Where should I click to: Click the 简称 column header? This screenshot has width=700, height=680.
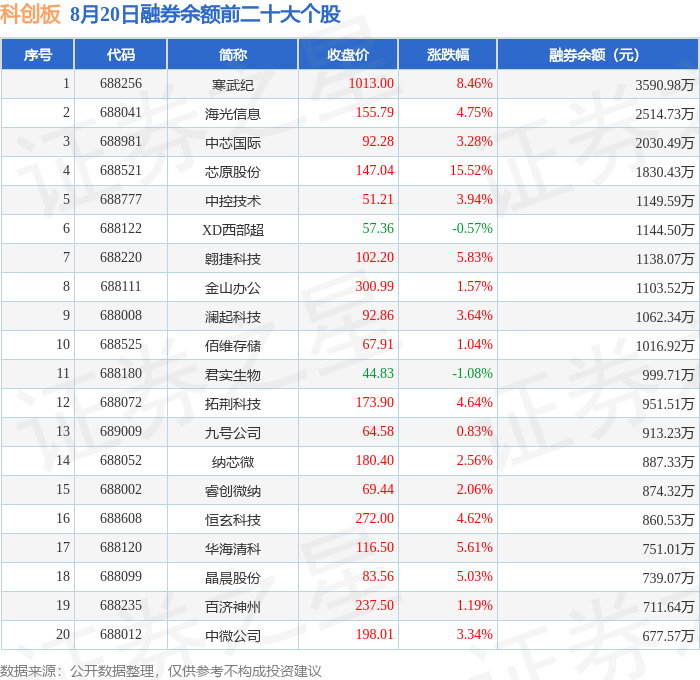pyautogui.click(x=233, y=54)
